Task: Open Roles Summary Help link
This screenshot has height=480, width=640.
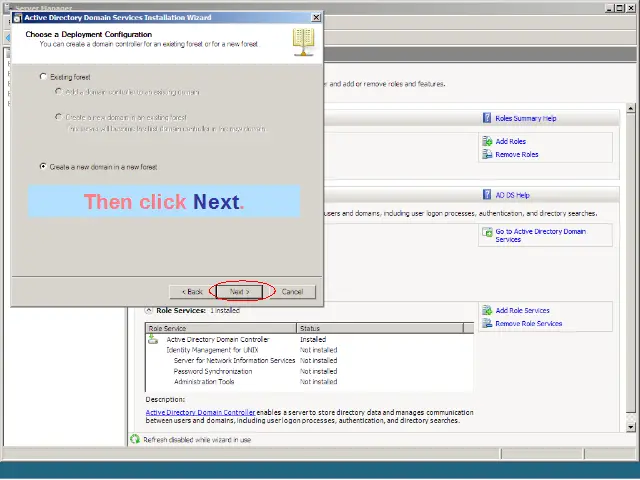Action: point(526,118)
